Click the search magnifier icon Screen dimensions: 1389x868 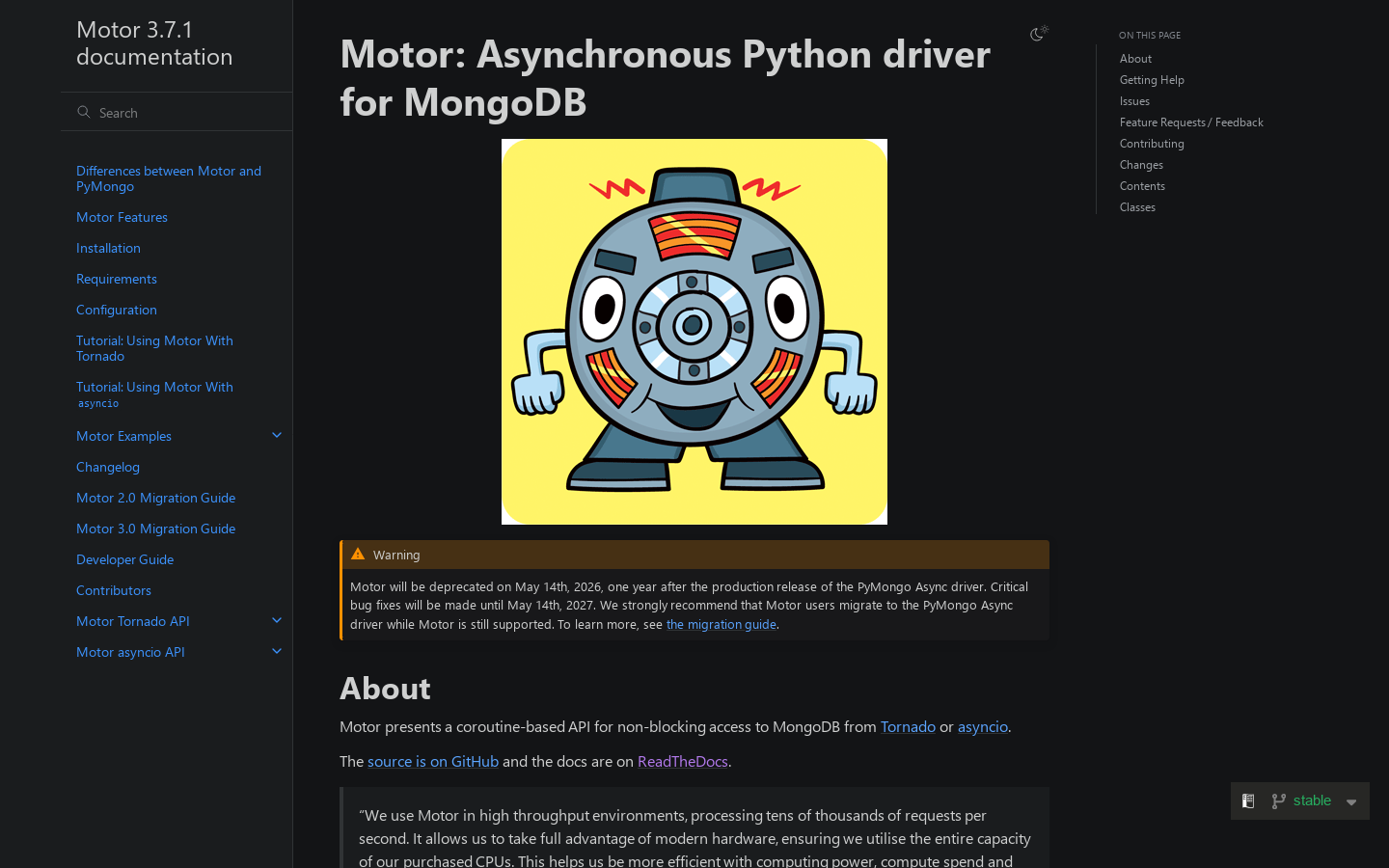84,112
